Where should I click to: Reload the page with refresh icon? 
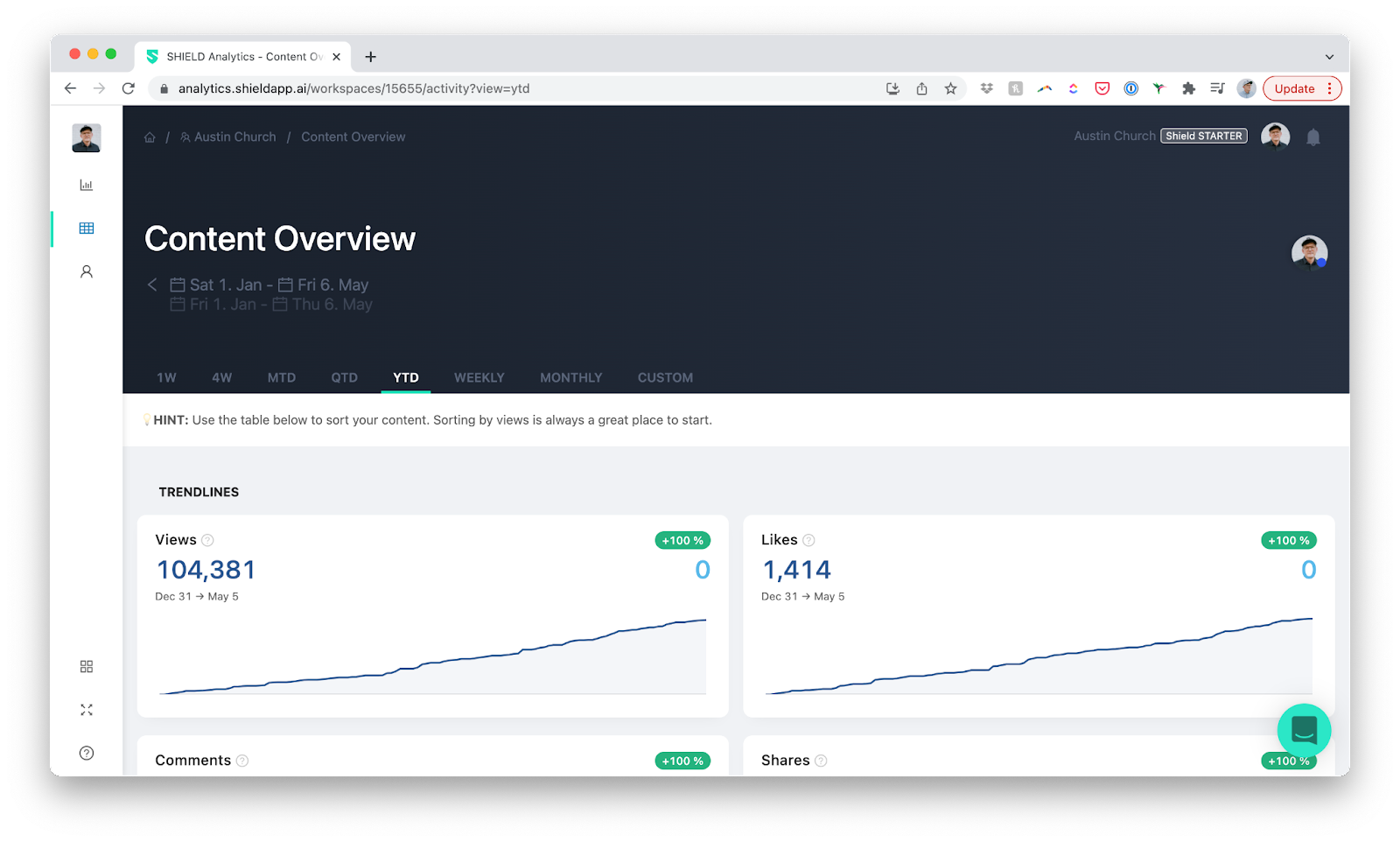[129, 88]
